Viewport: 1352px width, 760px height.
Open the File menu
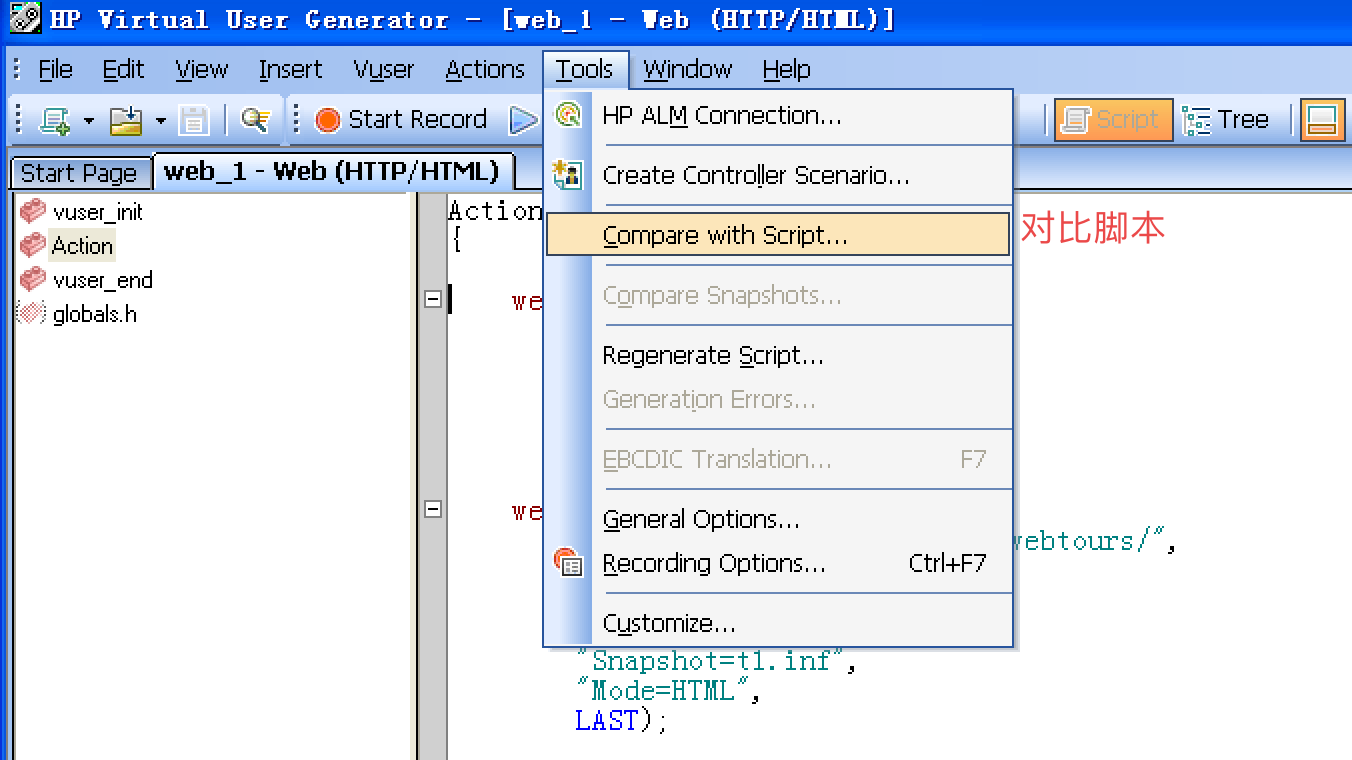click(55, 70)
